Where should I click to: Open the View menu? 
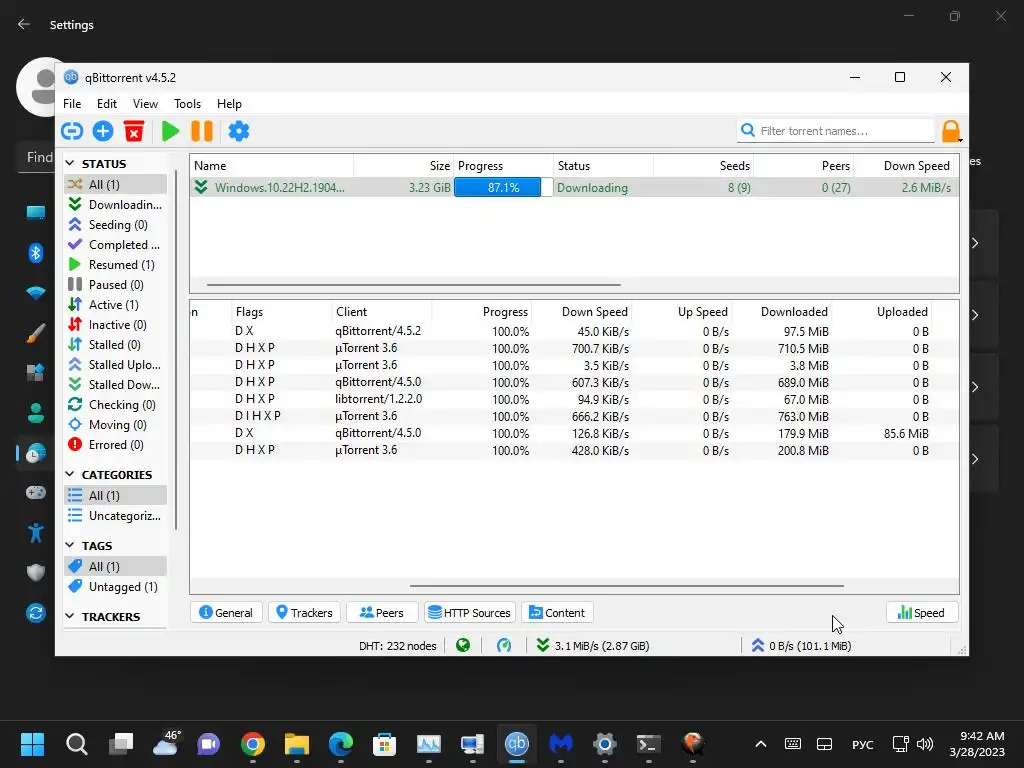tap(145, 104)
